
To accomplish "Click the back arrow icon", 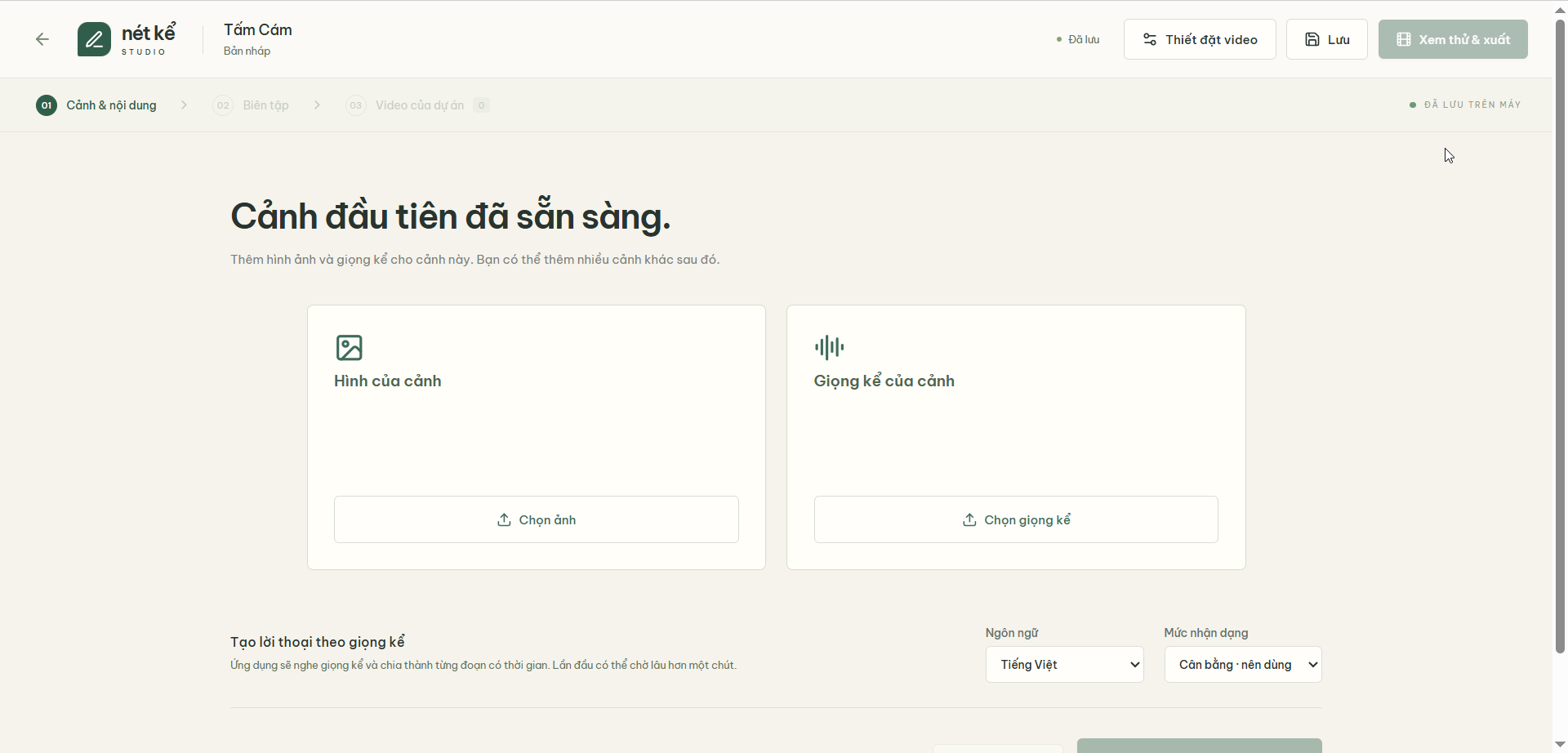I will tap(42, 39).
